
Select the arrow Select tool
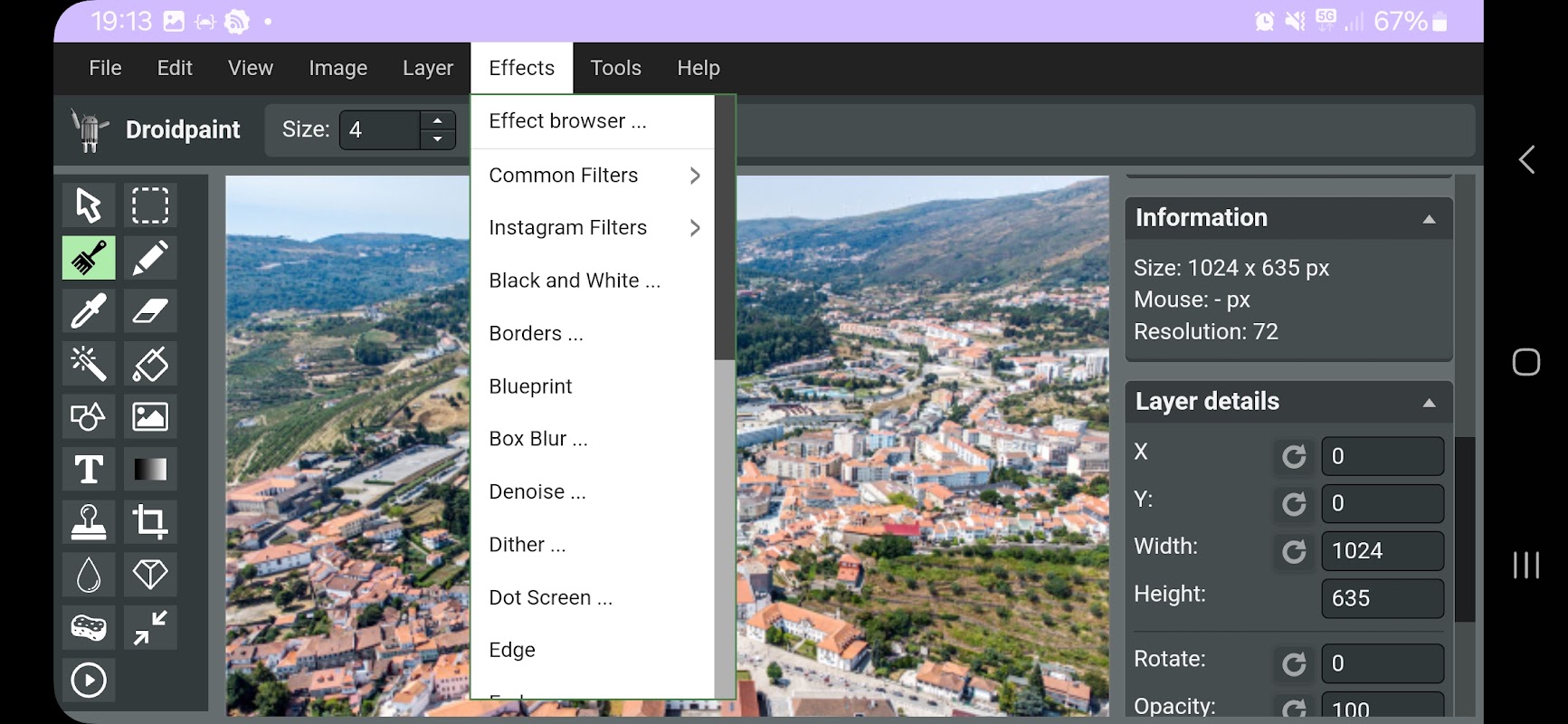[89, 205]
